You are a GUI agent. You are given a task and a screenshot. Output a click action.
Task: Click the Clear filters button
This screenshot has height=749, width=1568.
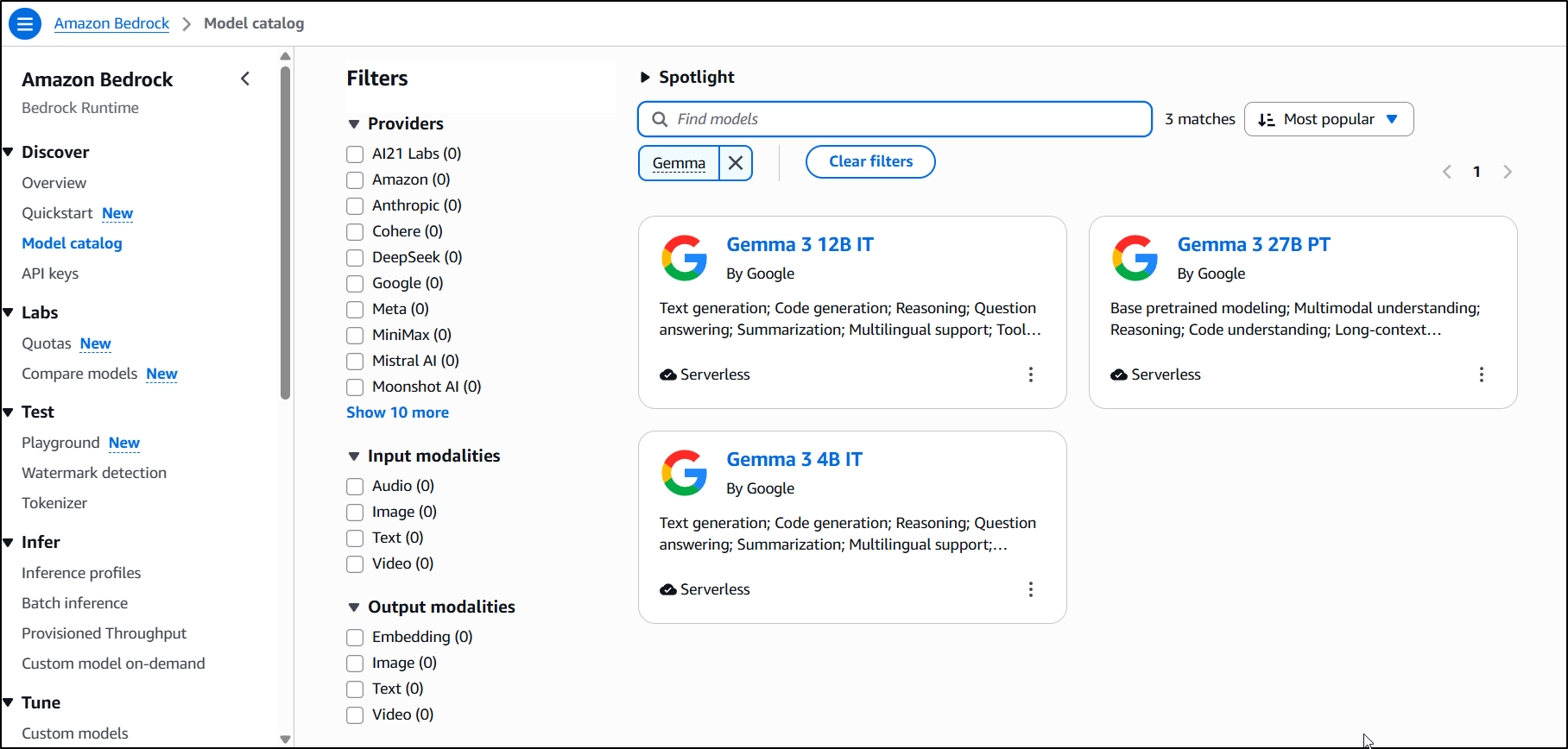point(870,161)
